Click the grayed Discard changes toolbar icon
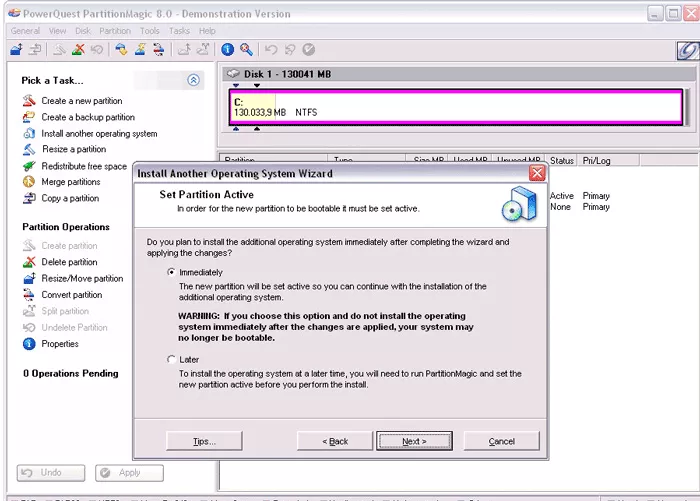This screenshot has width=700, height=501. click(x=290, y=49)
